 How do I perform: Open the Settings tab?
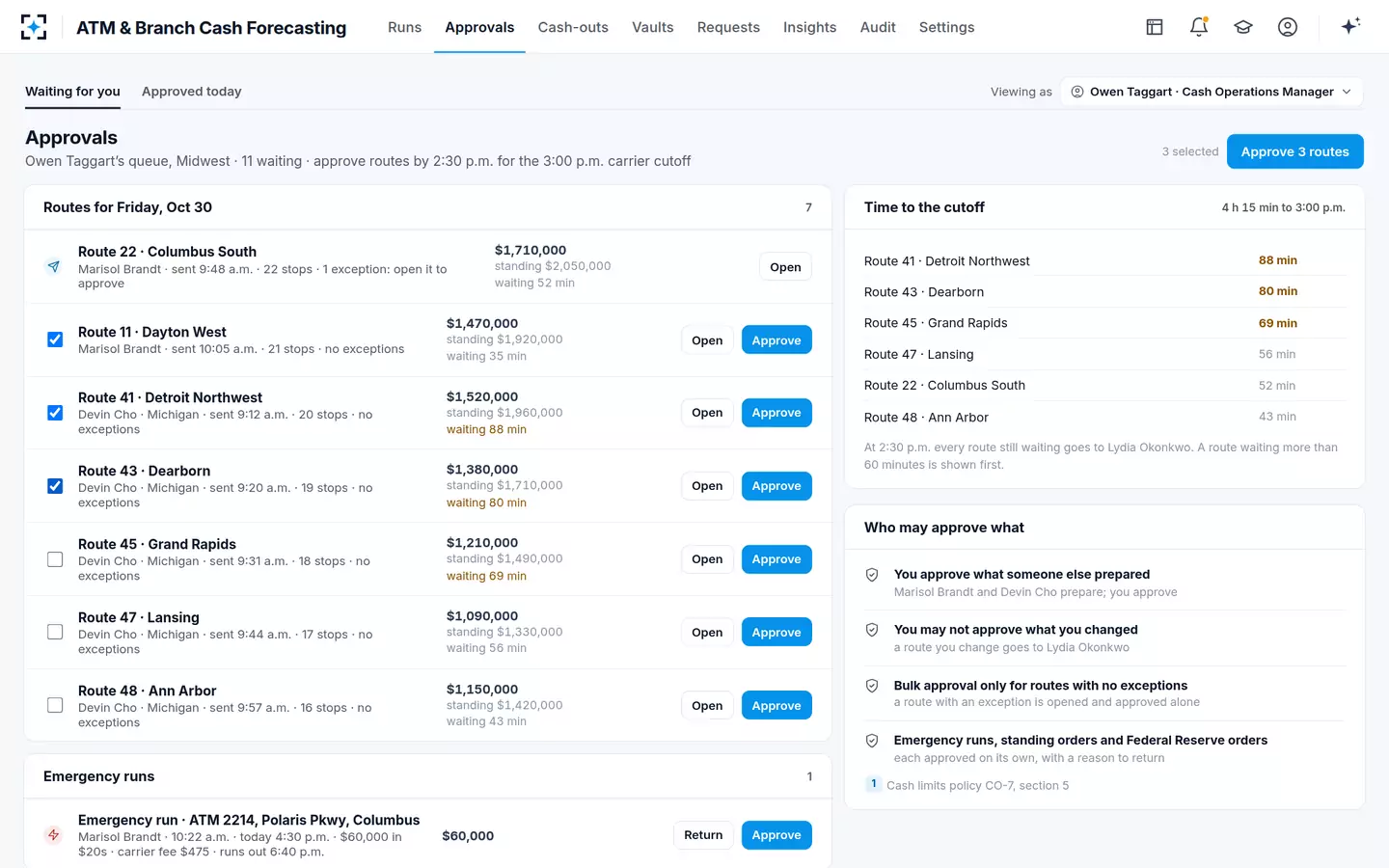946,27
